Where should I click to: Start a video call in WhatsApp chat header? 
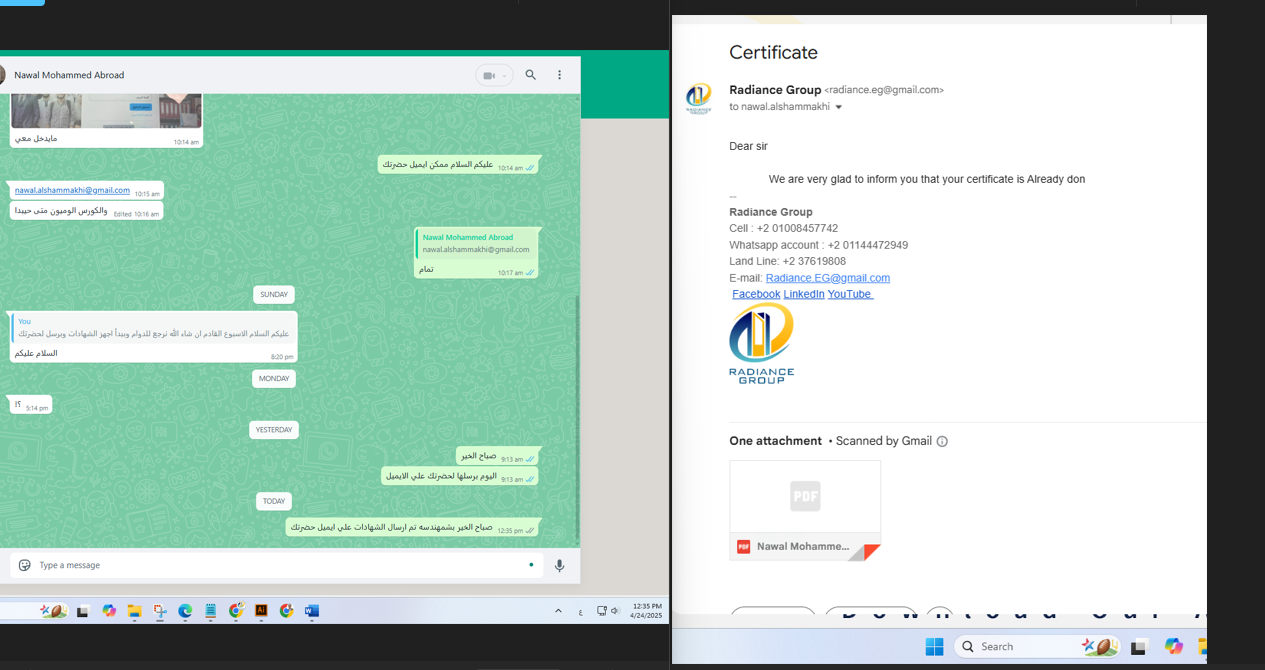click(x=489, y=75)
